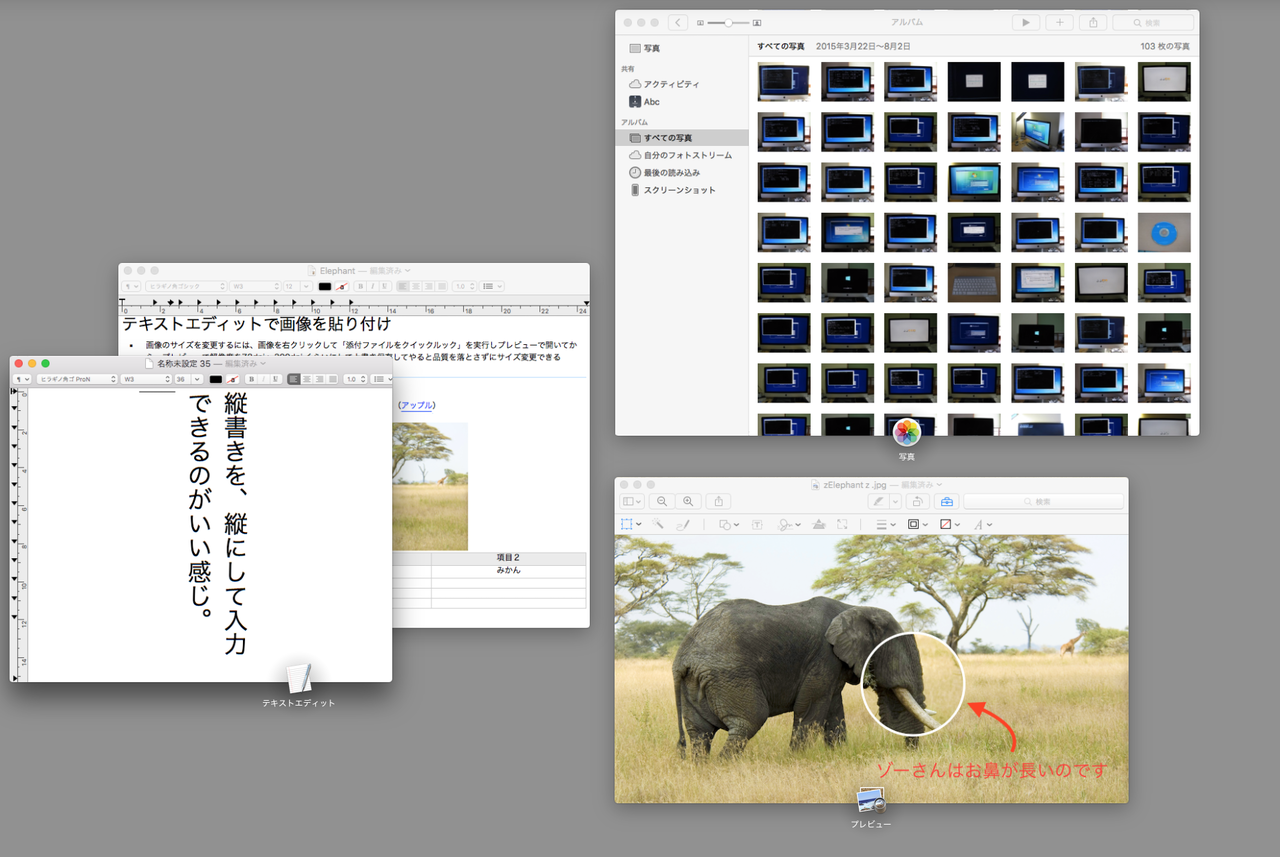The width and height of the screenshot is (1280, 857).
Task: Select the Sketch pen tool in Preview
Action: [683, 524]
